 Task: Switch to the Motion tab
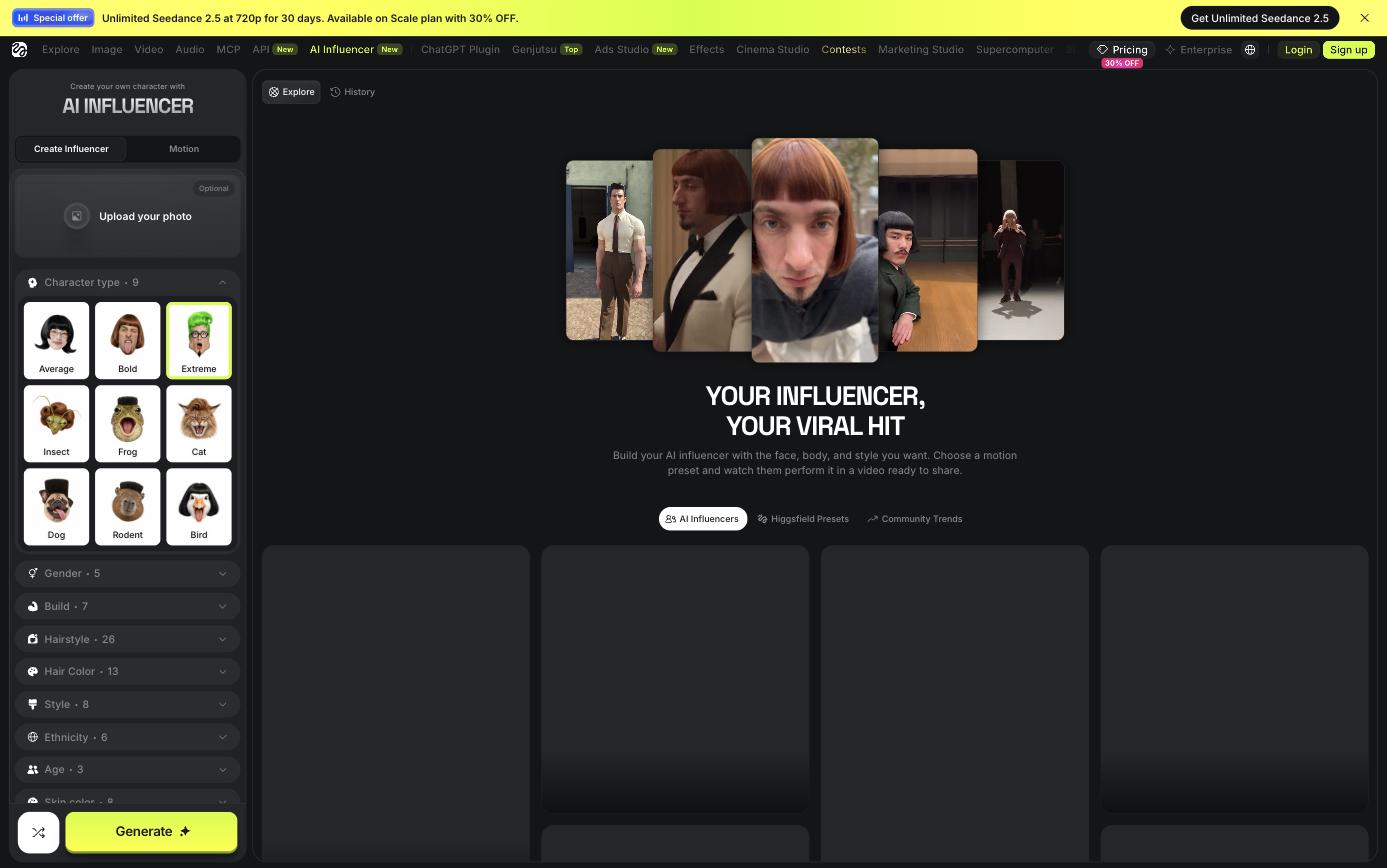(x=184, y=149)
